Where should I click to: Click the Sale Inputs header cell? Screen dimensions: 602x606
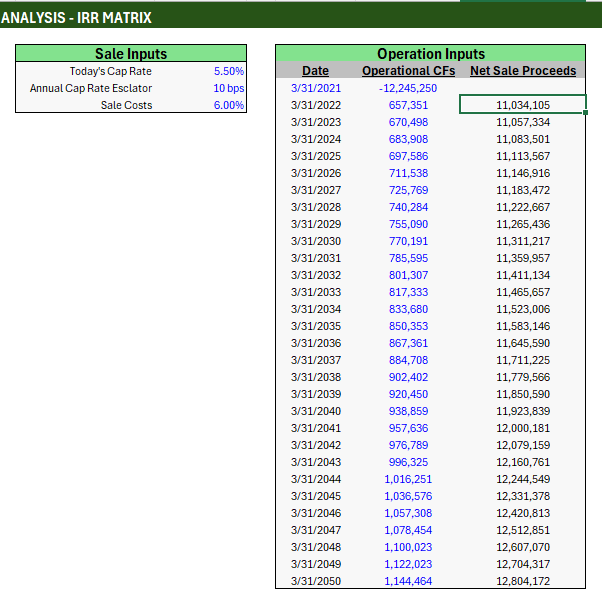click(x=131, y=53)
